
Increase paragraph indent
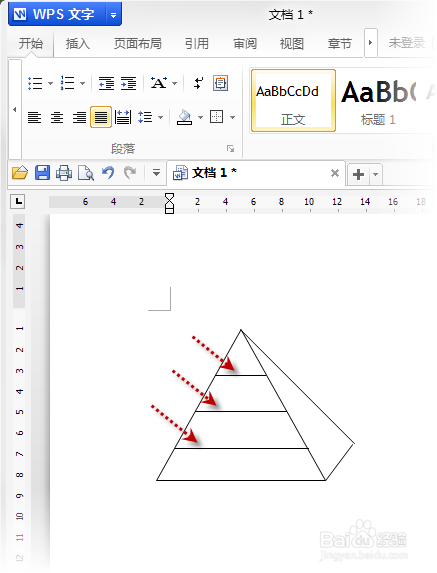pos(128,83)
